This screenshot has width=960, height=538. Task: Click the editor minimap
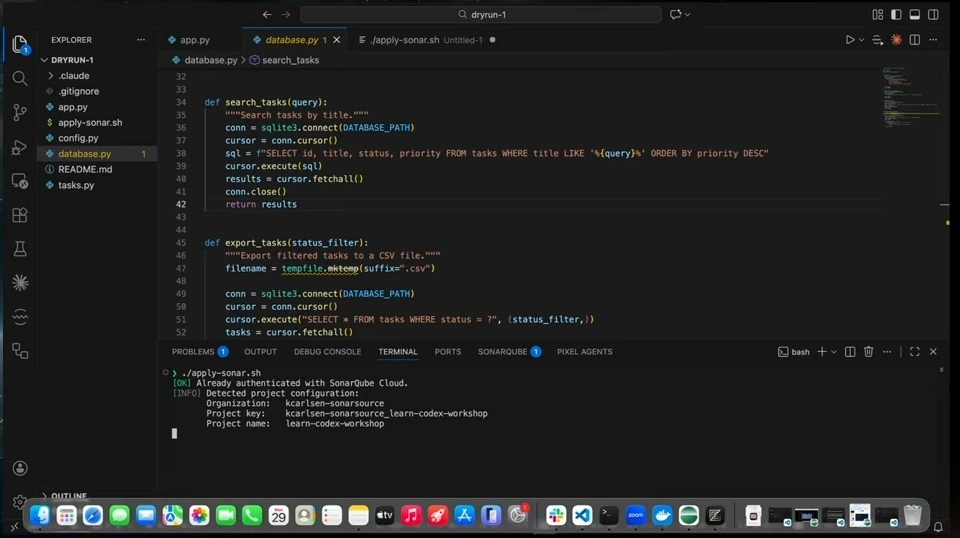click(911, 98)
